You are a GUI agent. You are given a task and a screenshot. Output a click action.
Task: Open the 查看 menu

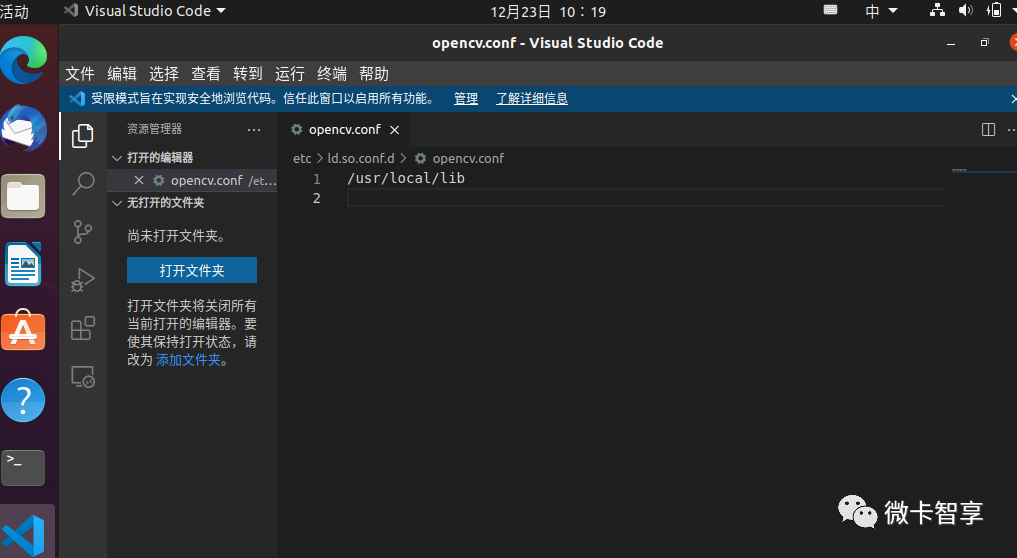coord(206,74)
